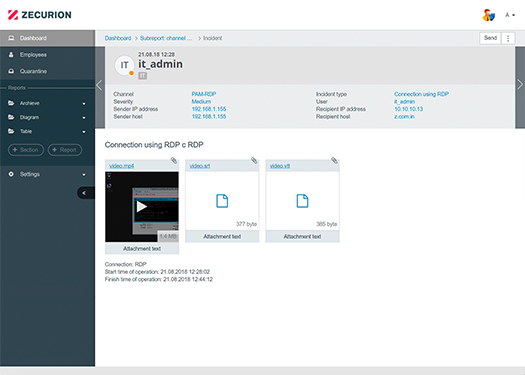Click the 385 byte size label
The image size is (525, 375).
click(x=327, y=224)
